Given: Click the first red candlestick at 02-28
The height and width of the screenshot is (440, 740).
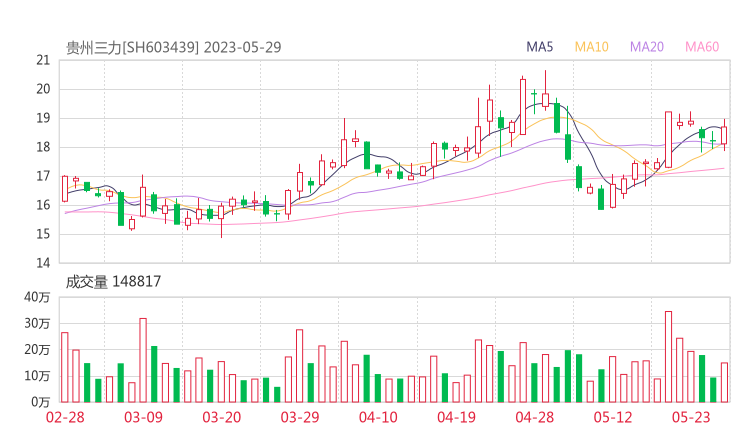Looking at the screenshot, I should click(65, 188).
